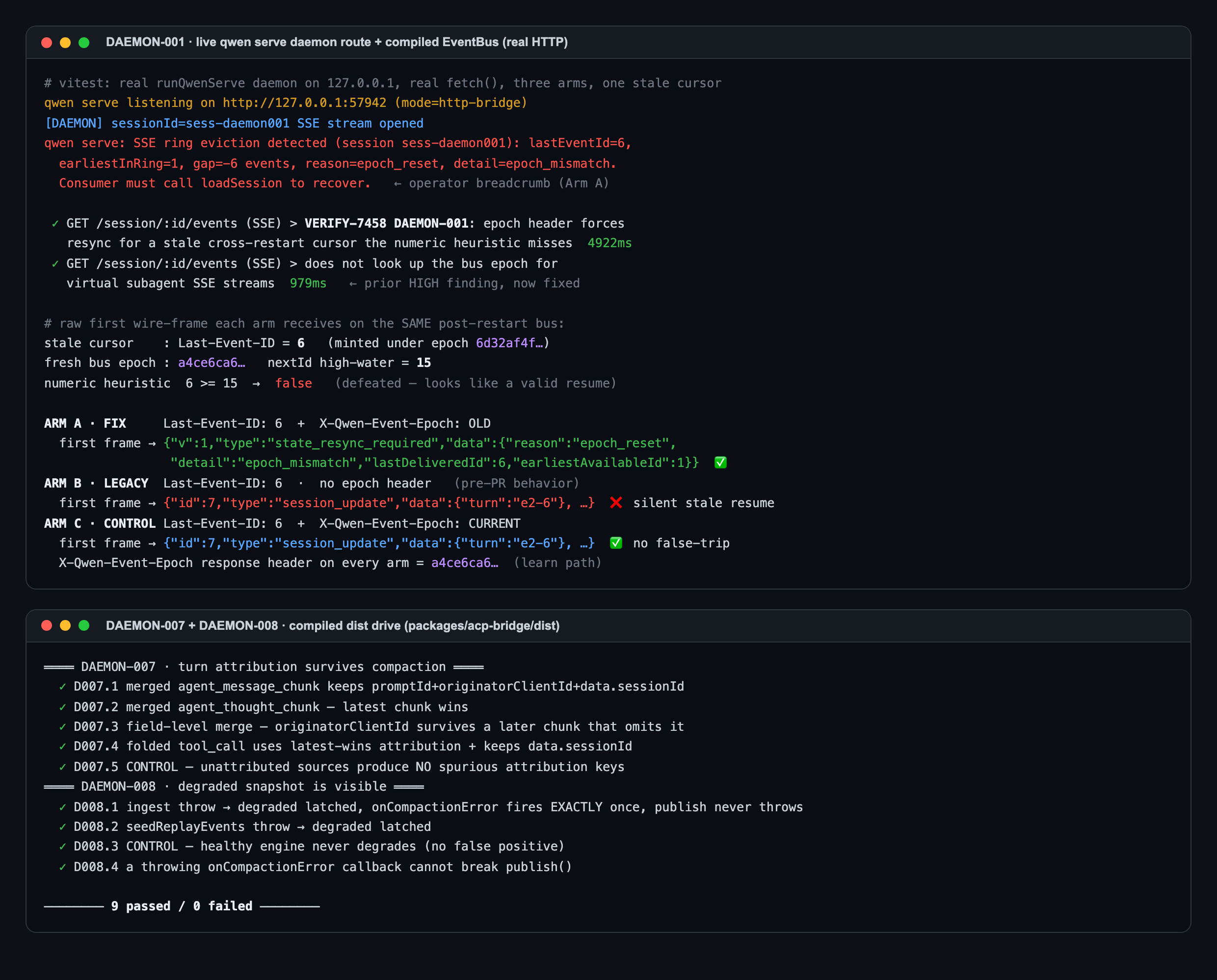Click the 'ARM C · CONTROL' label
Image resolution: width=1217 pixels, height=980 pixels.
pos(100,523)
